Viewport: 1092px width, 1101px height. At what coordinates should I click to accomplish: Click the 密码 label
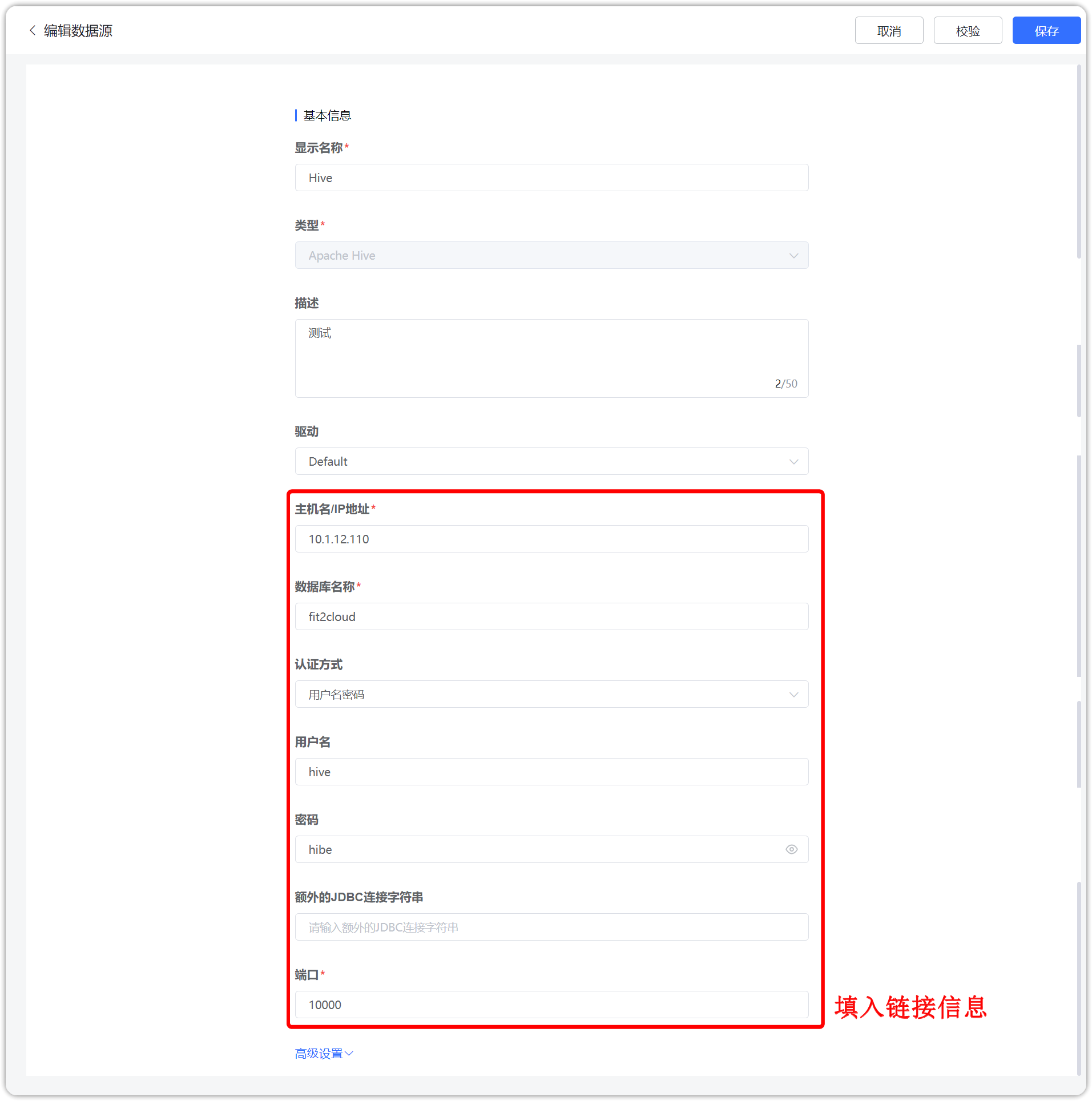tap(307, 820)
